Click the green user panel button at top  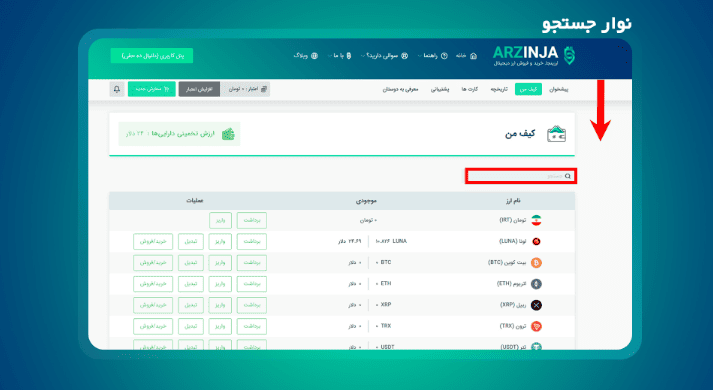click(x=152, y=55)
